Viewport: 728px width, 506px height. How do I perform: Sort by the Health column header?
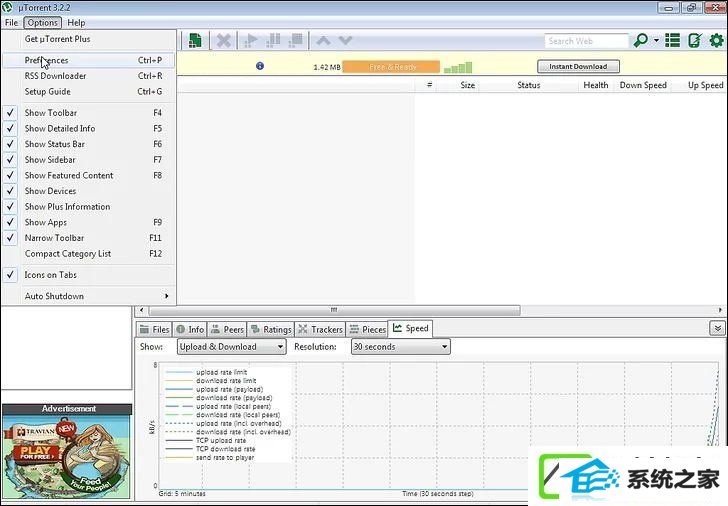(x=596, y=85)
